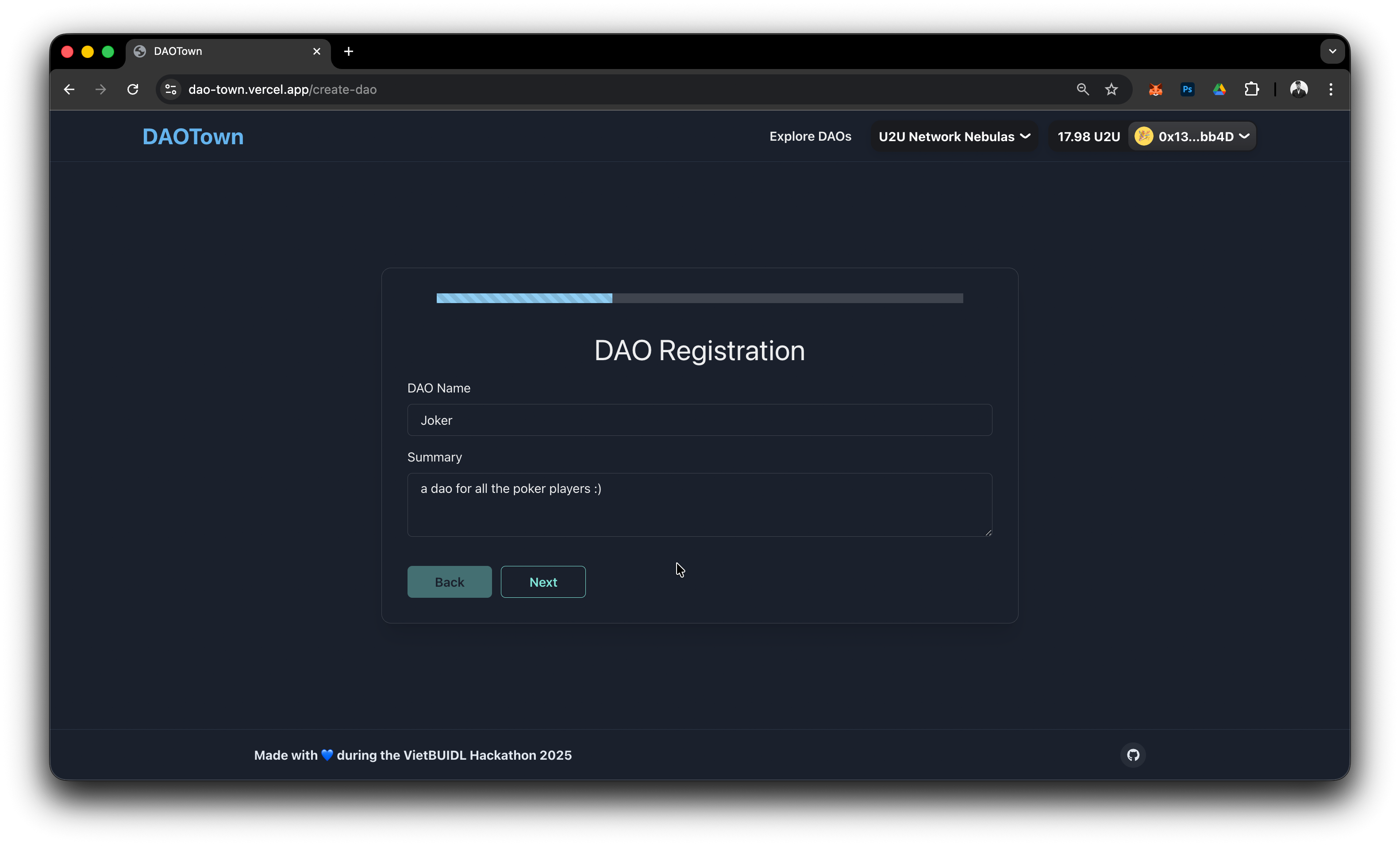This screenshot has width=1400, height=846.
Task: Reload the page
Action: [x=133, y=89]
